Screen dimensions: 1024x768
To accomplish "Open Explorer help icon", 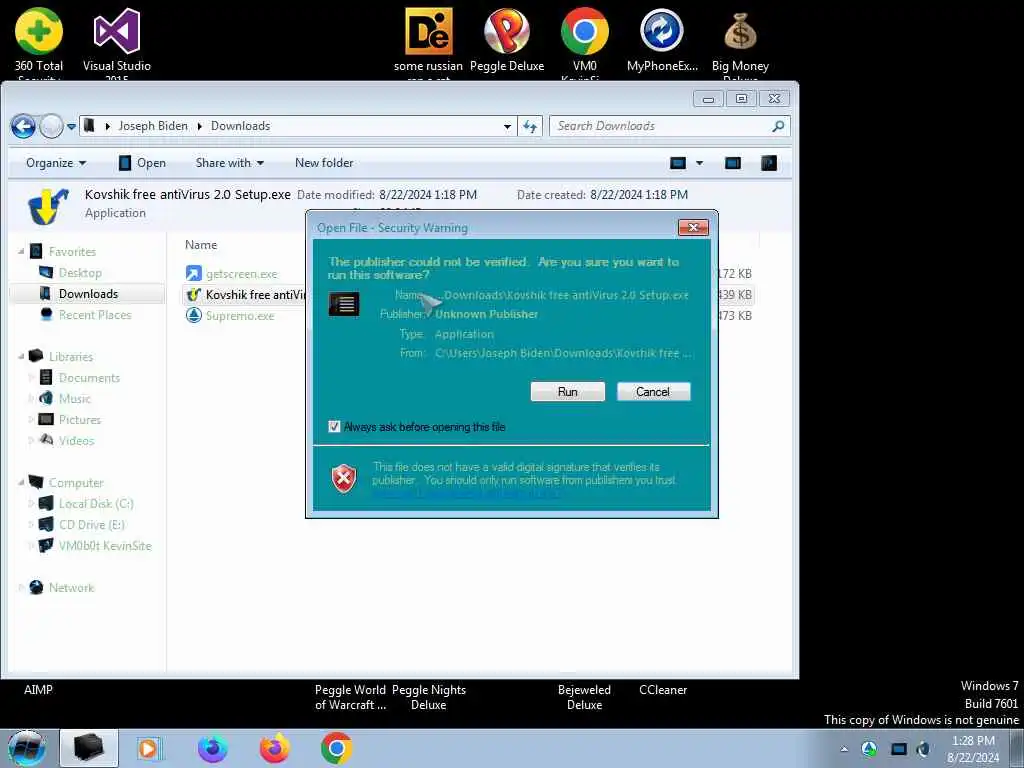I will click(769, 163).
